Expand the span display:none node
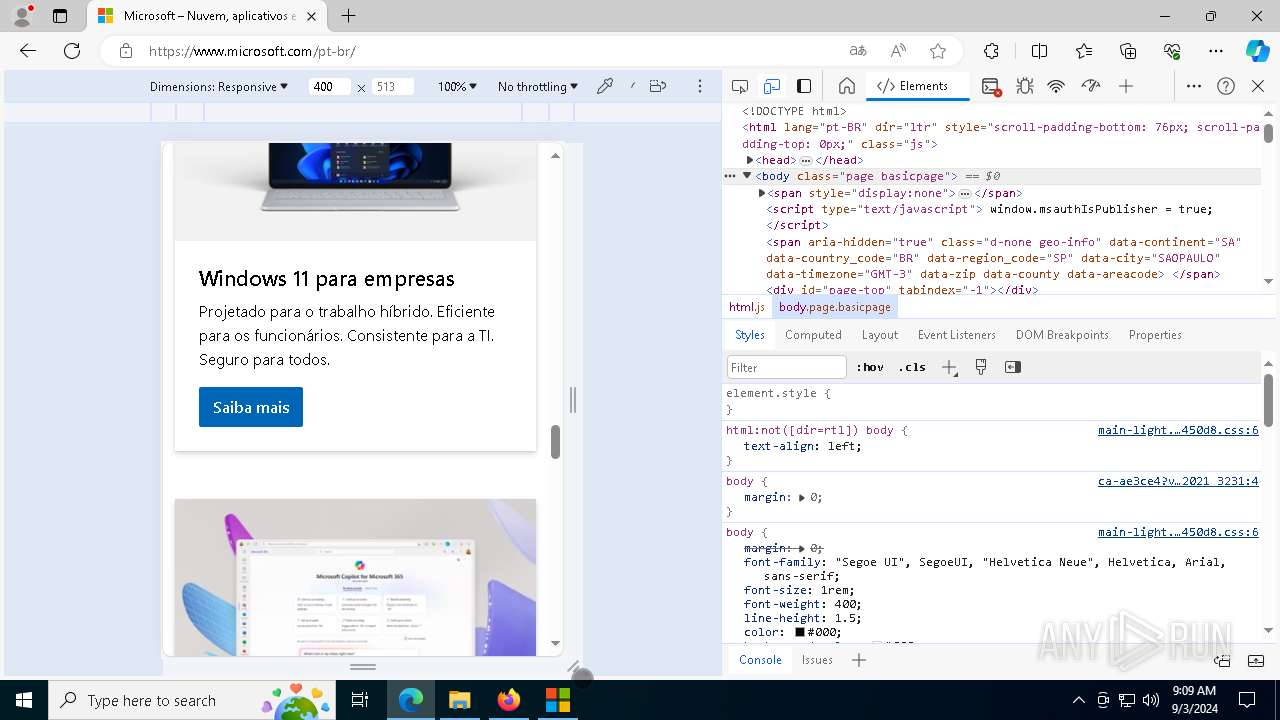Screen dimensions: 1280x720 [x=762, y=193]
